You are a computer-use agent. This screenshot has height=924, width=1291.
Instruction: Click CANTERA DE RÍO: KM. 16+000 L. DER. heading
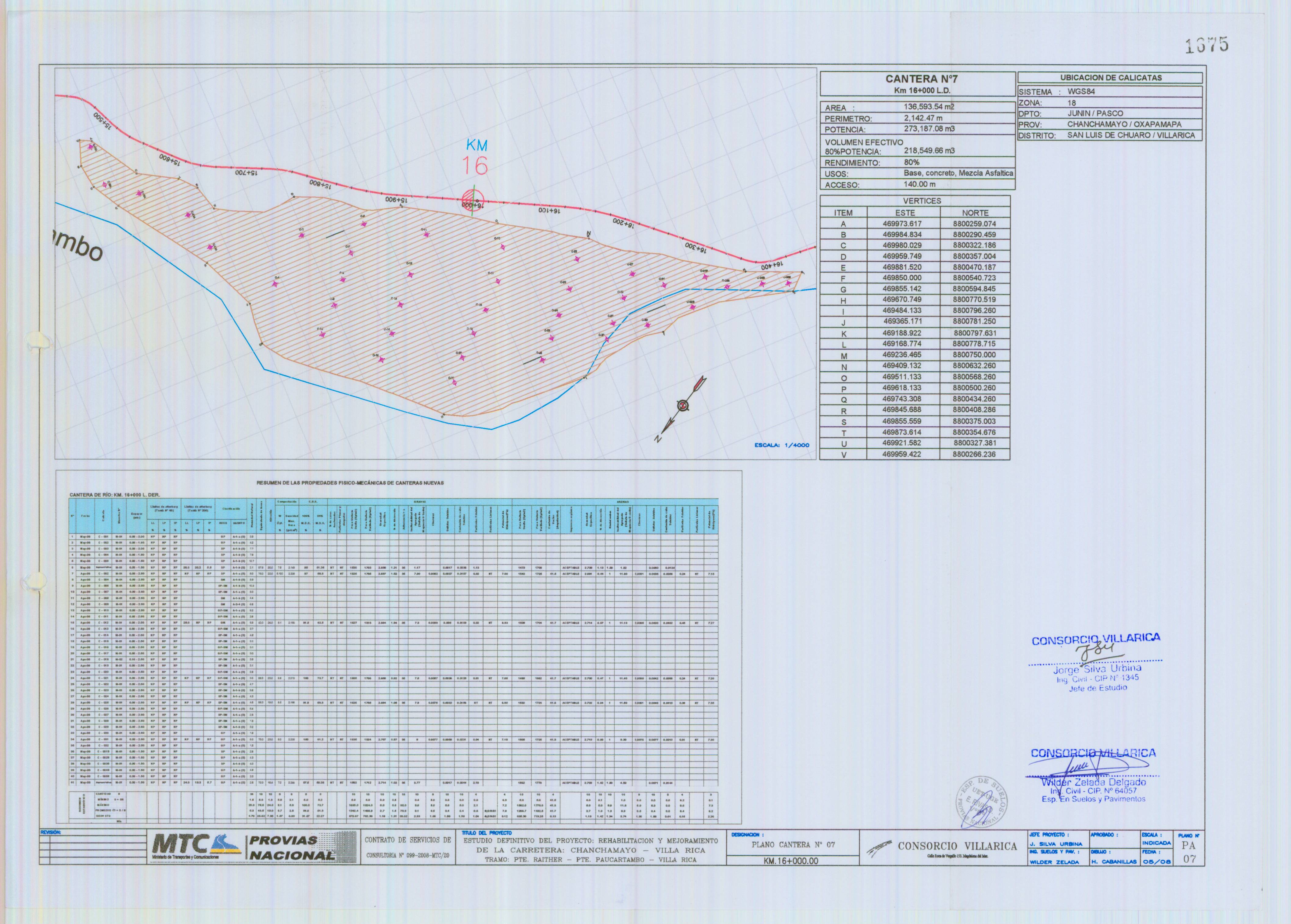click(114, 495)
